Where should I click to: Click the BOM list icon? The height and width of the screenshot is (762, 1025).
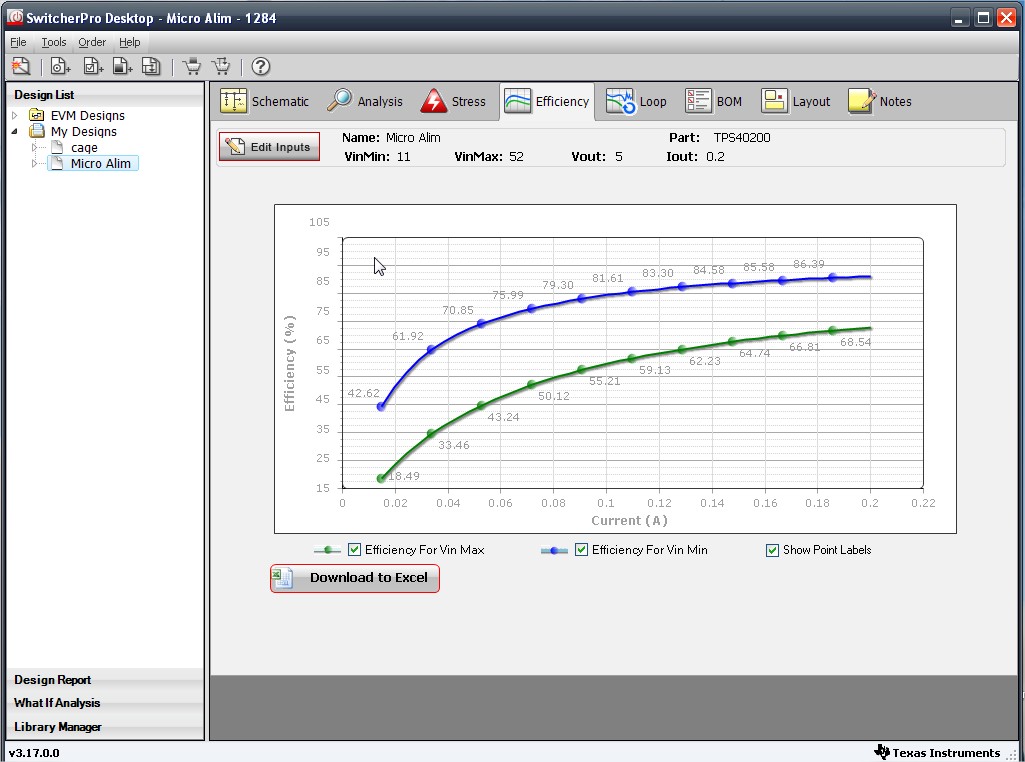click(698, 101)
